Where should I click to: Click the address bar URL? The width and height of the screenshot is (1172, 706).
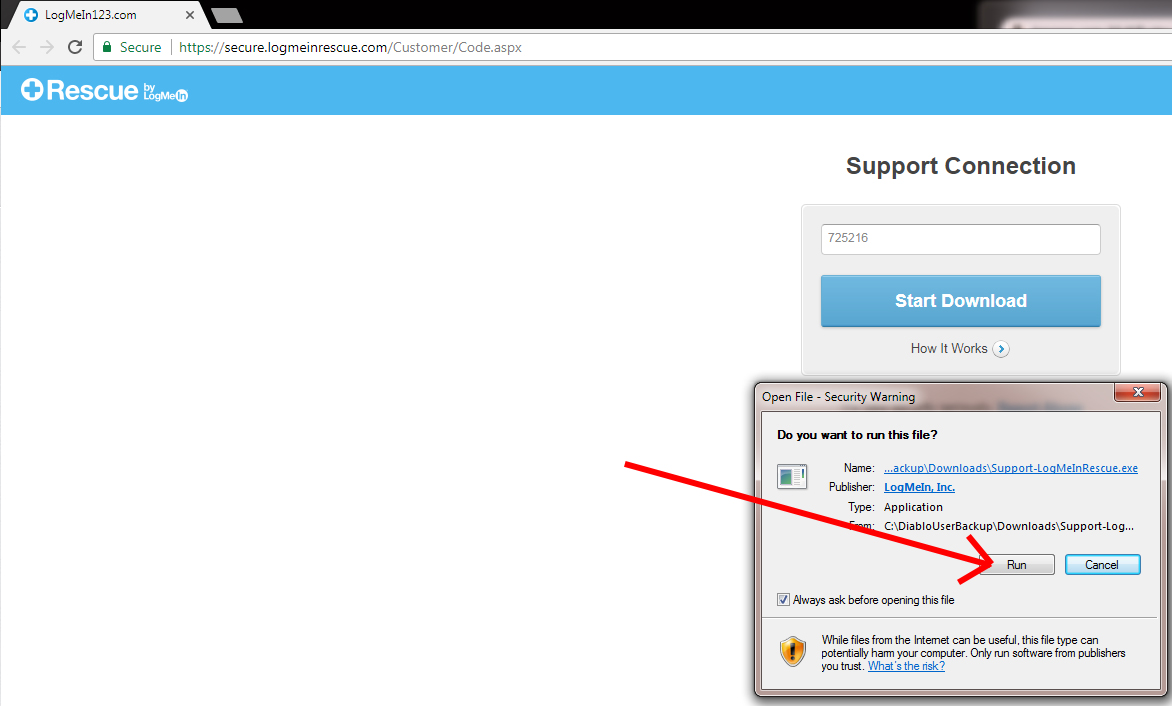[350, 47]
